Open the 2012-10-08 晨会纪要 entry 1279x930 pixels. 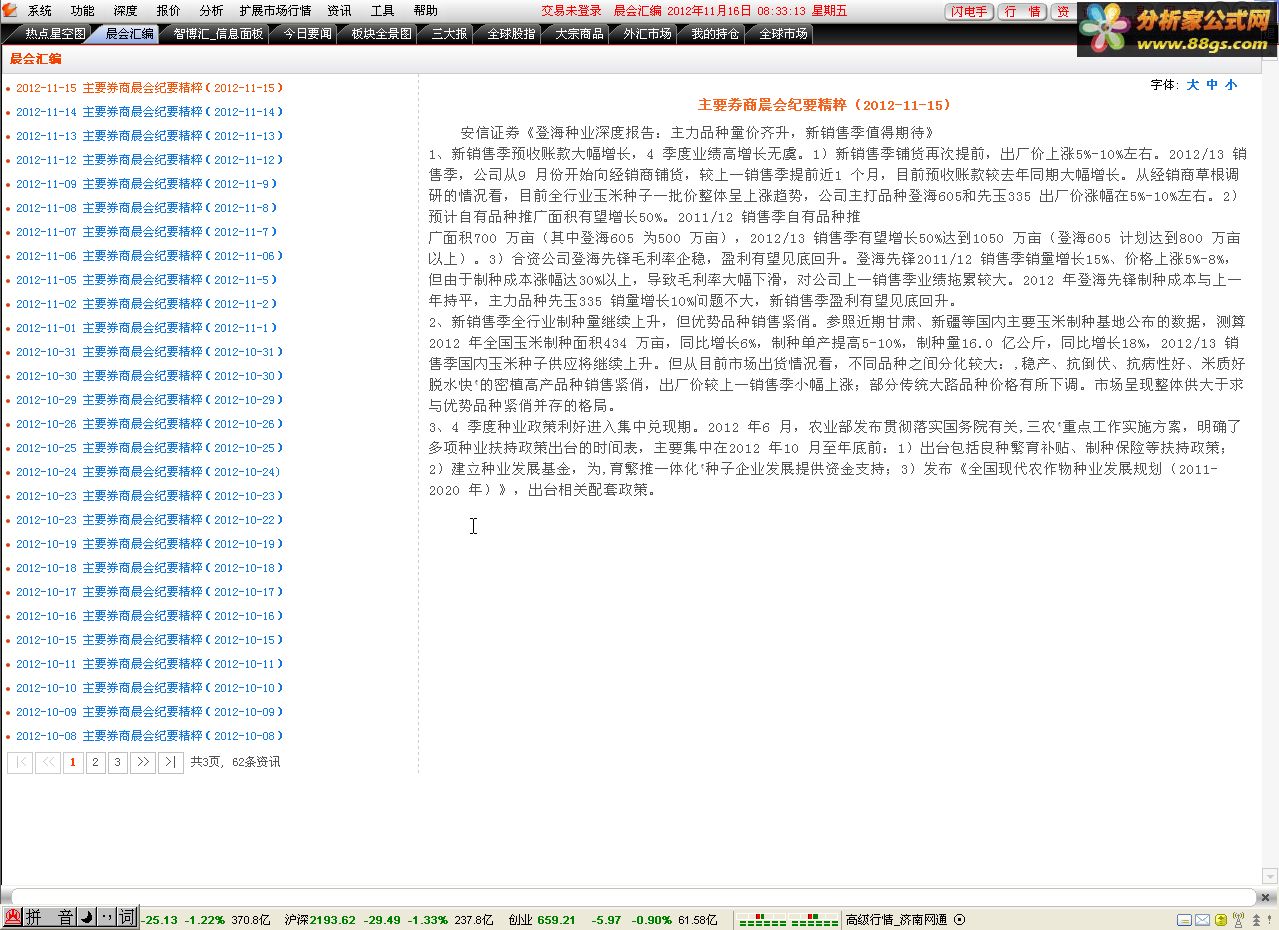click(x=149, y=736)
